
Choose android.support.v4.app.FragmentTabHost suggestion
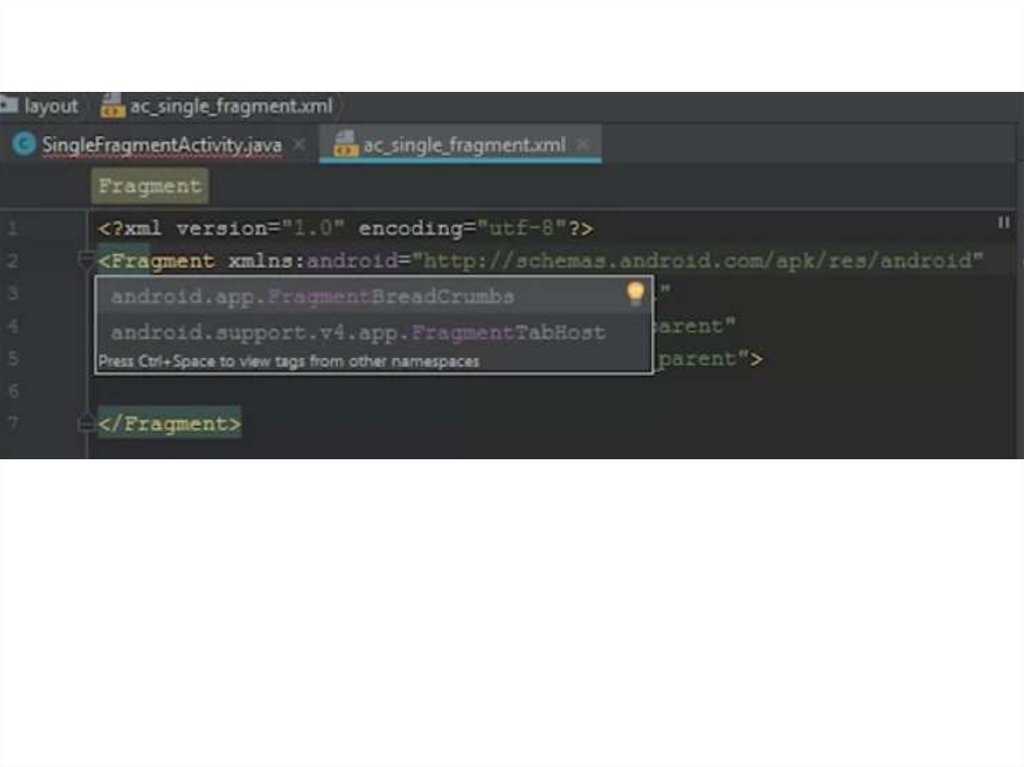[373, 333]
